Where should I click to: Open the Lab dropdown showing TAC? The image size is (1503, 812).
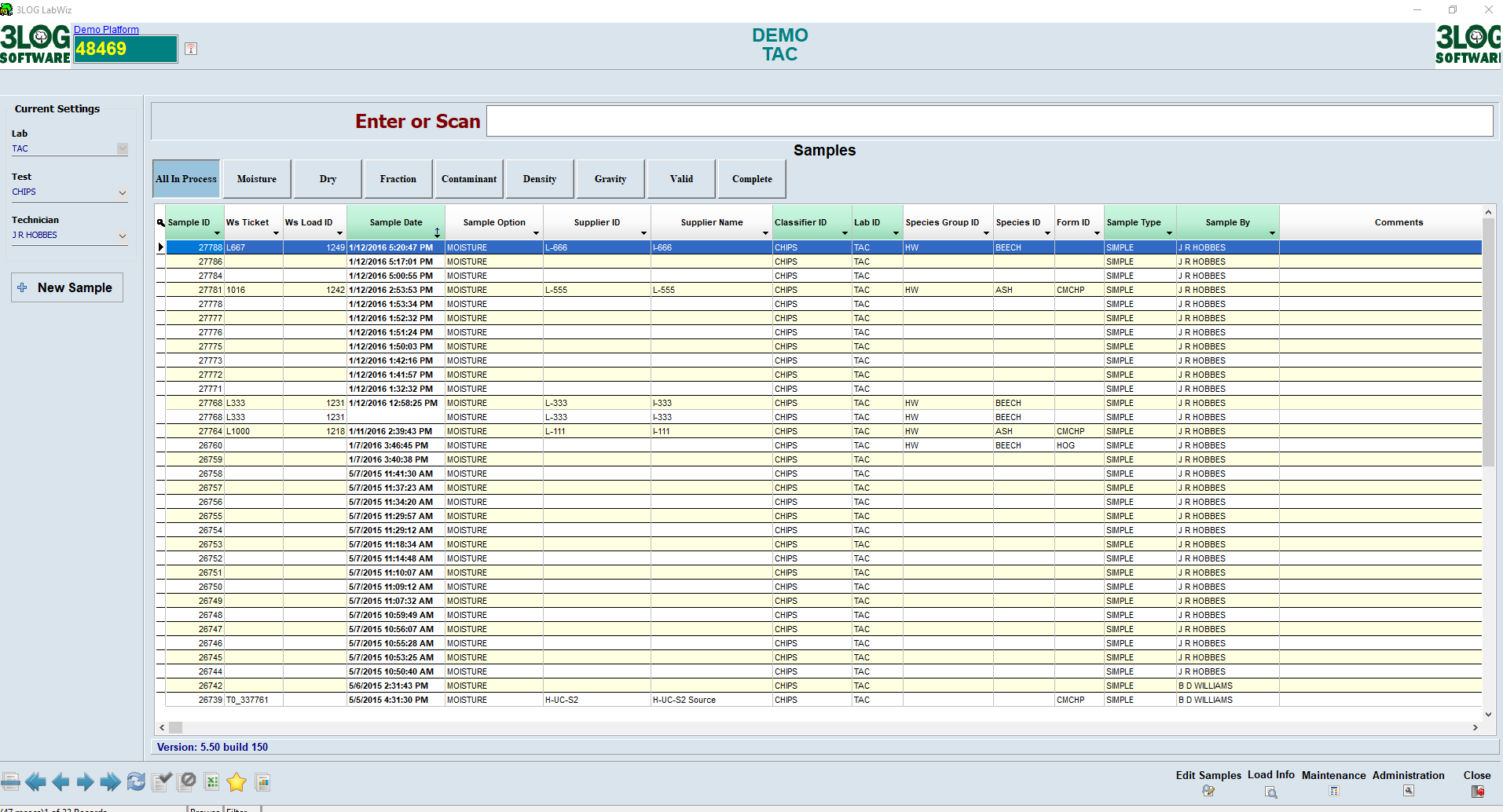pos(122,148)
